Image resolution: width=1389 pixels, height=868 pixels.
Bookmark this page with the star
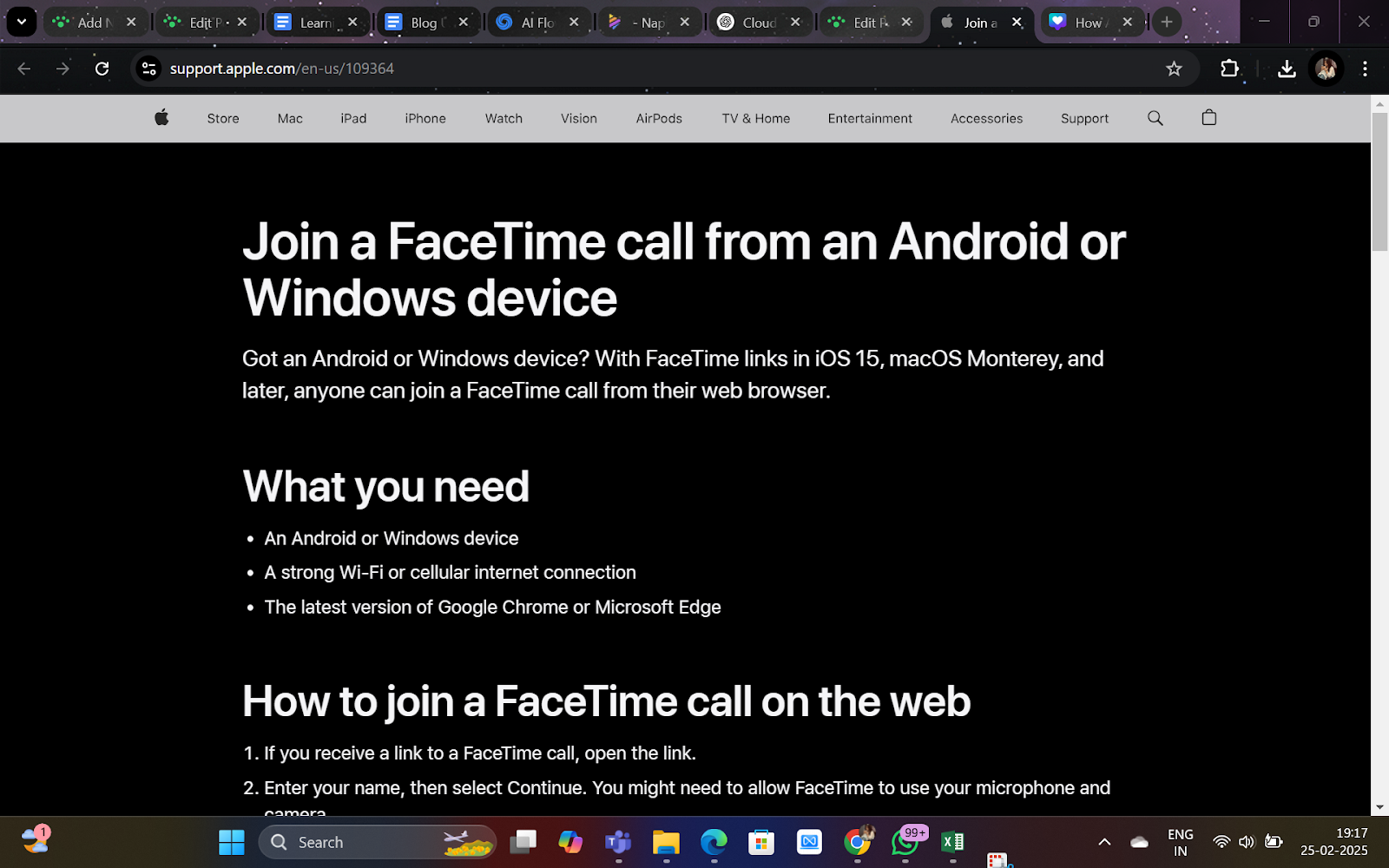pyautogui.click(x=1174, y=69)
